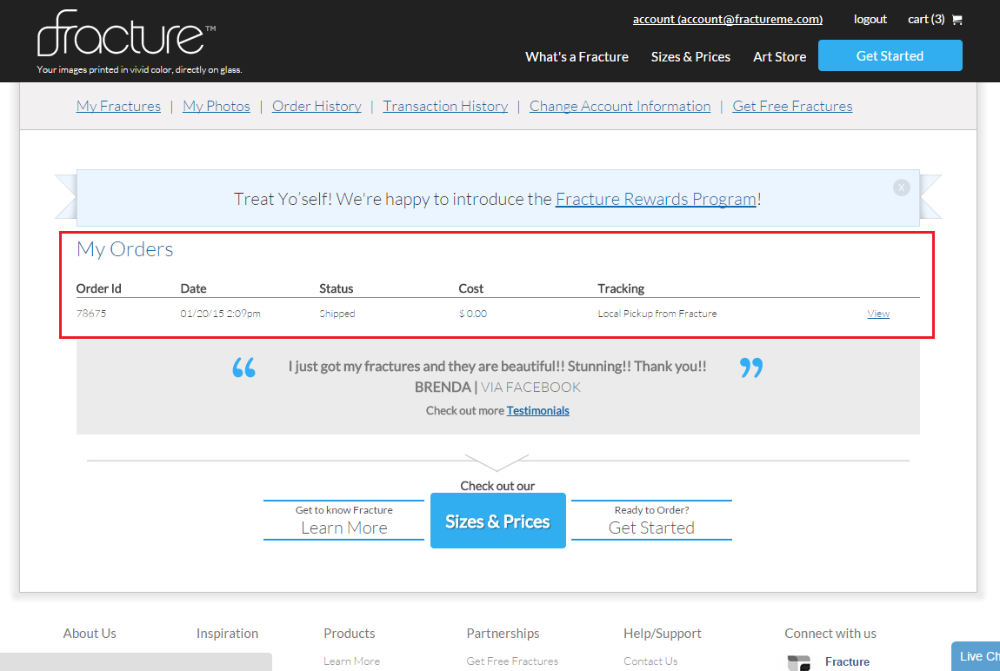Open the Order History tab
1000x671 pixels.
click(x=316, y=106)
